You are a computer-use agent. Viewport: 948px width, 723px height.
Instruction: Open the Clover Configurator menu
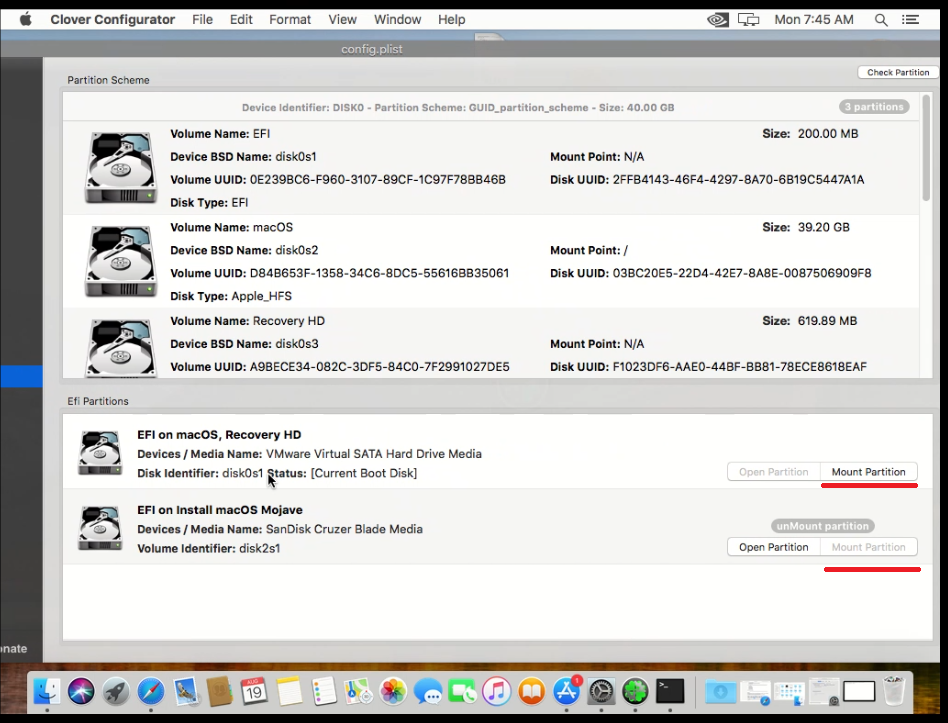pos(112,19)
